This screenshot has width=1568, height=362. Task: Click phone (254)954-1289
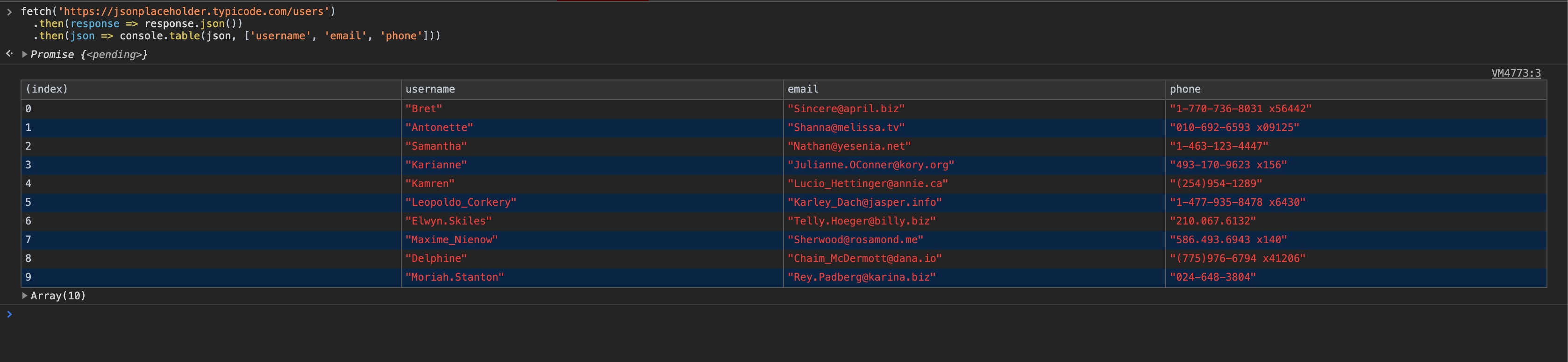[x=1216, y=183]
